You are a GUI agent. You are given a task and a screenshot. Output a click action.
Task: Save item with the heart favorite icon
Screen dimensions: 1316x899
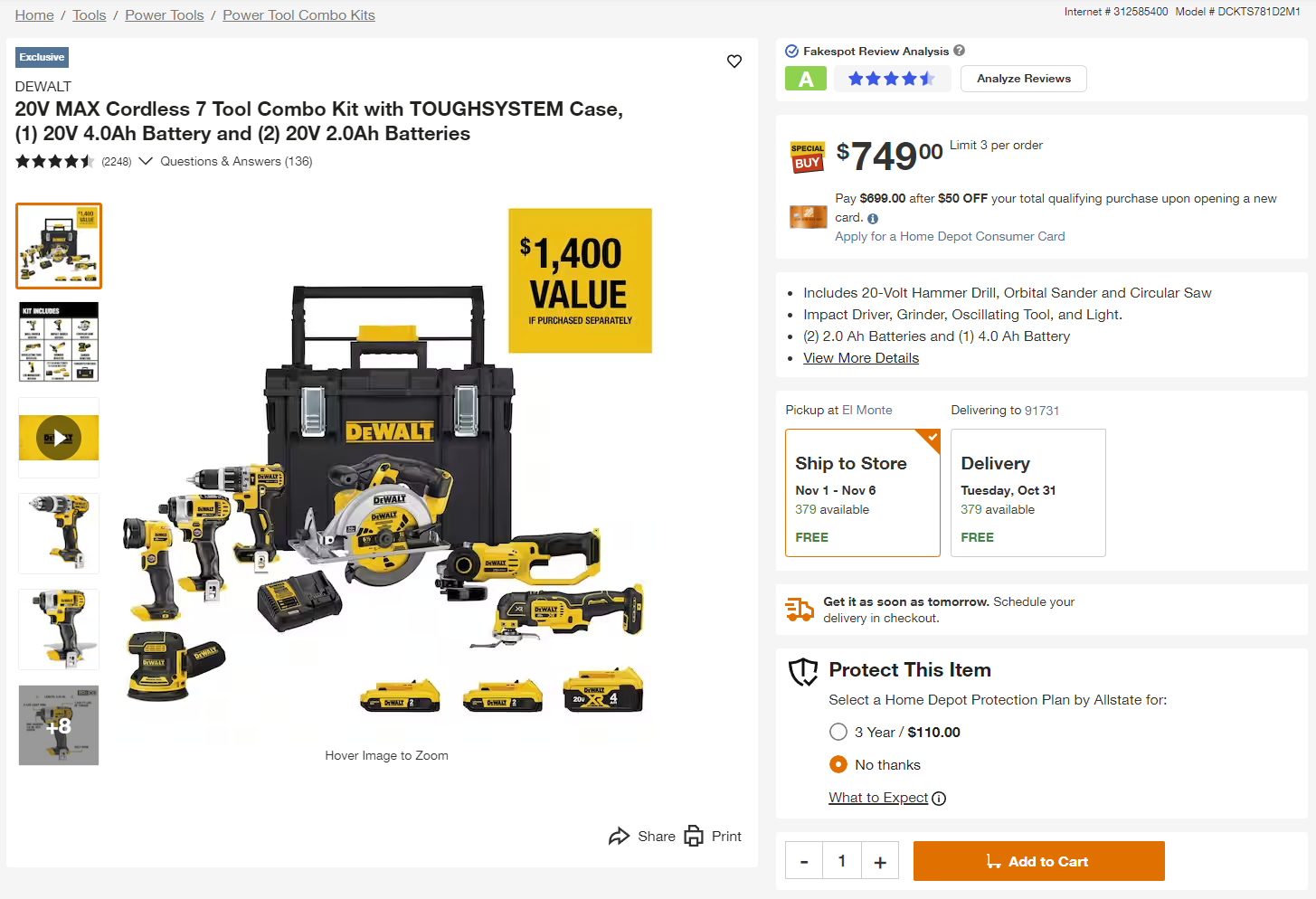coord(734,61)
